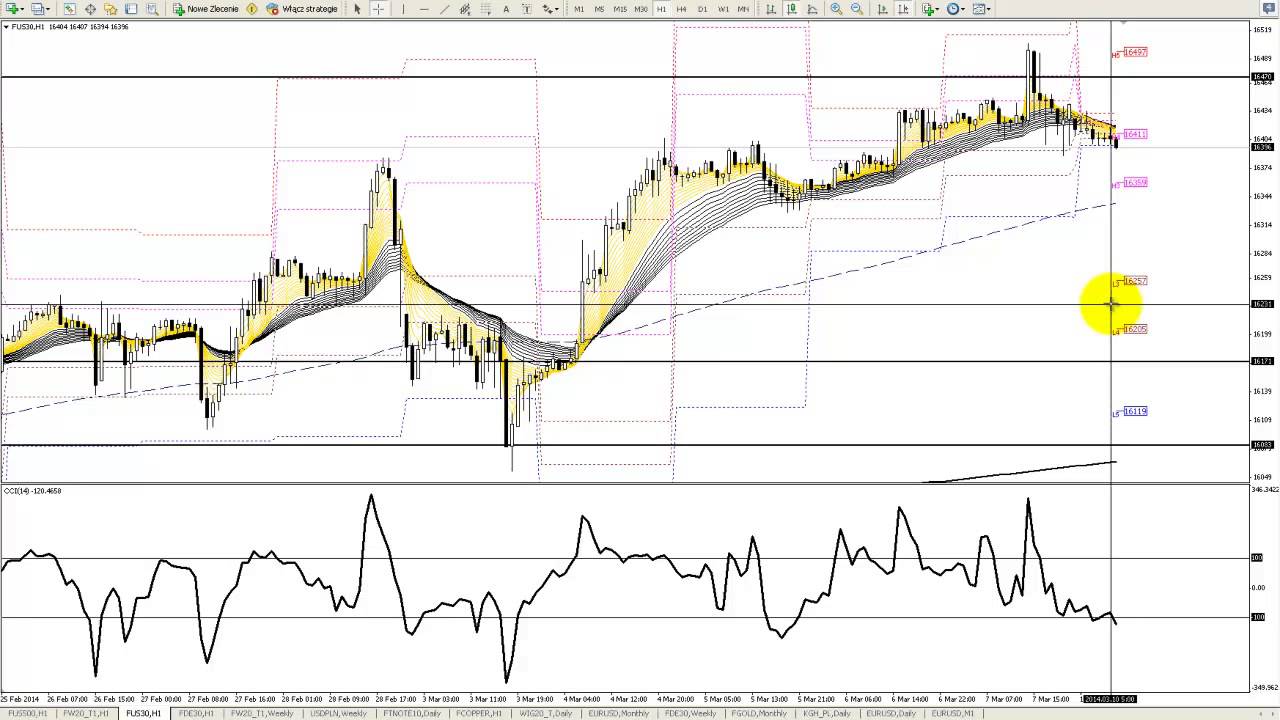Open the WIG20_T,Daily chart tab

545,713
